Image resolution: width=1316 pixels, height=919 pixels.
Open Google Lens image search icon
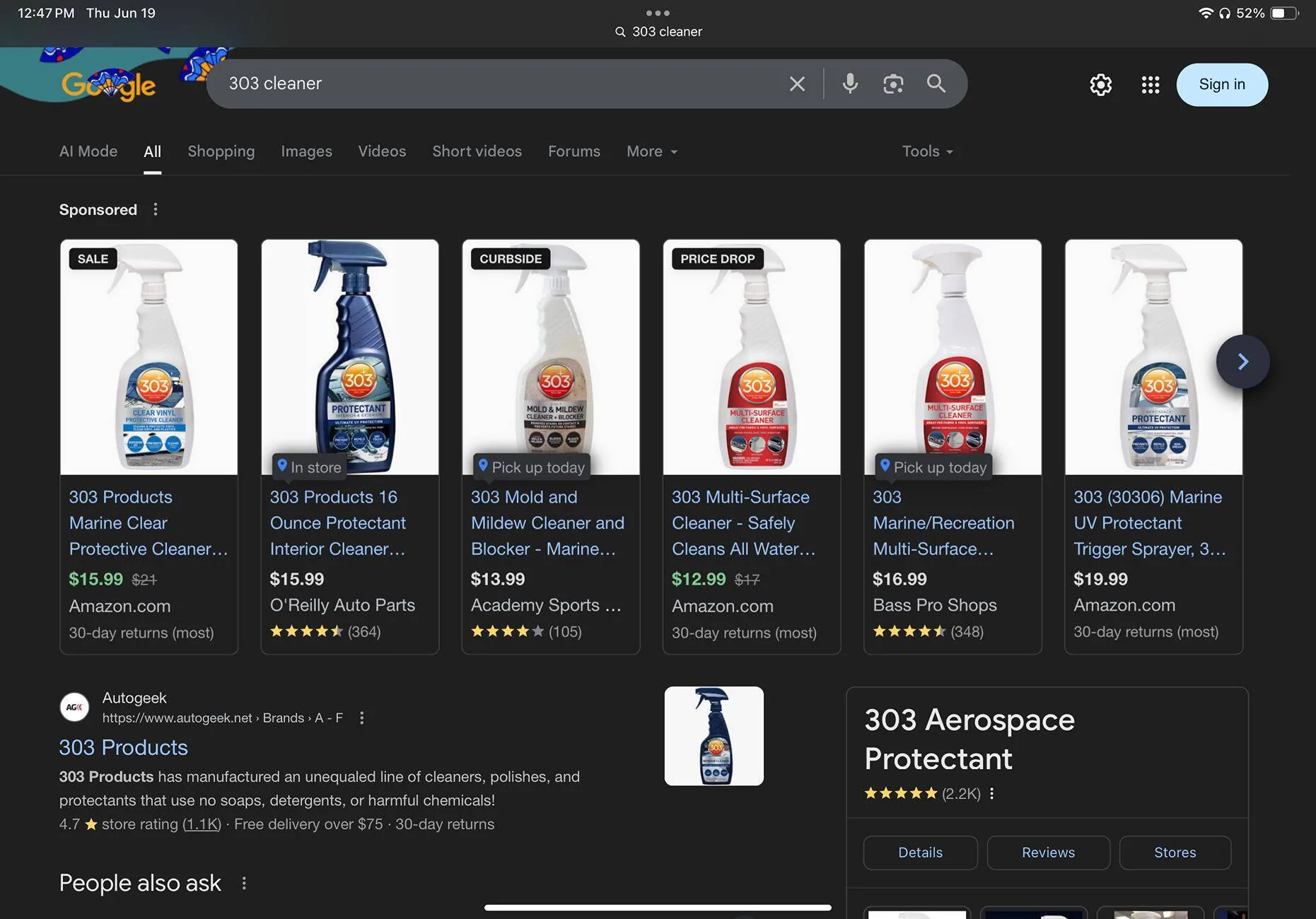[x=893, y=84]
